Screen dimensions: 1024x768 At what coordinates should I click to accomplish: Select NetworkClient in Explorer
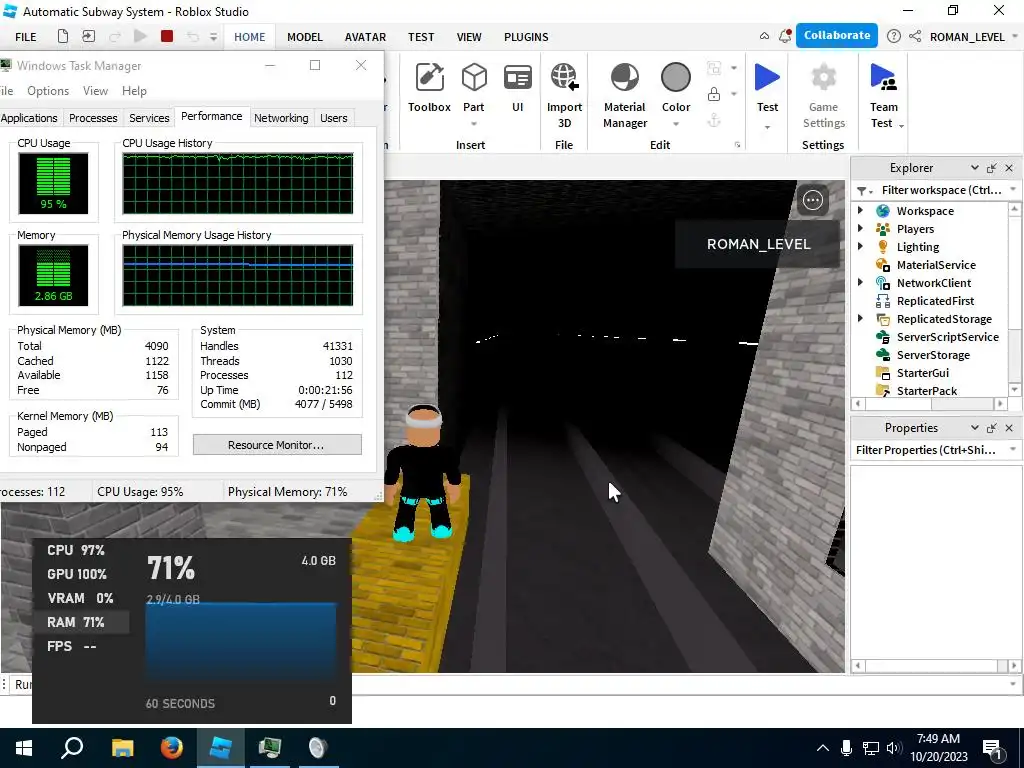933,283
